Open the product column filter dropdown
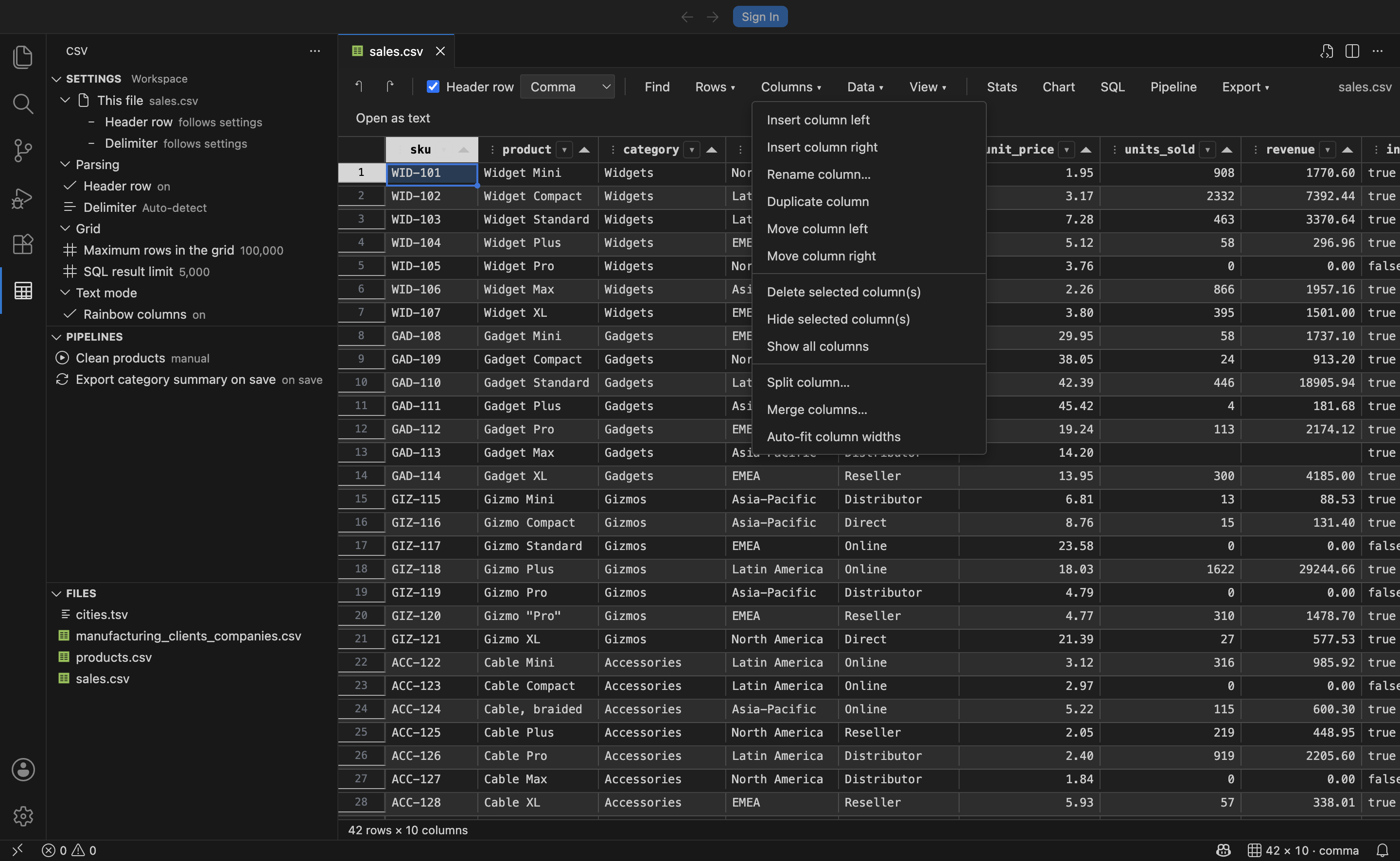Viewport: 1400px width, 861px height. point(564,150)
